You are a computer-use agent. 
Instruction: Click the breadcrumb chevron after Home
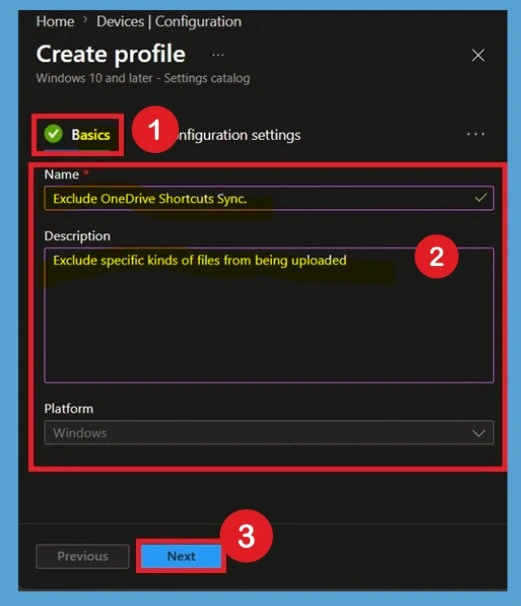coord(85,20)
